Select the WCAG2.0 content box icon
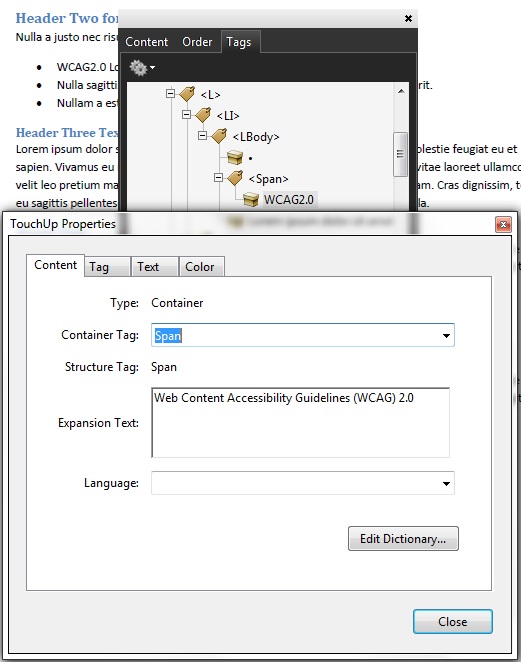 [251, 199]
